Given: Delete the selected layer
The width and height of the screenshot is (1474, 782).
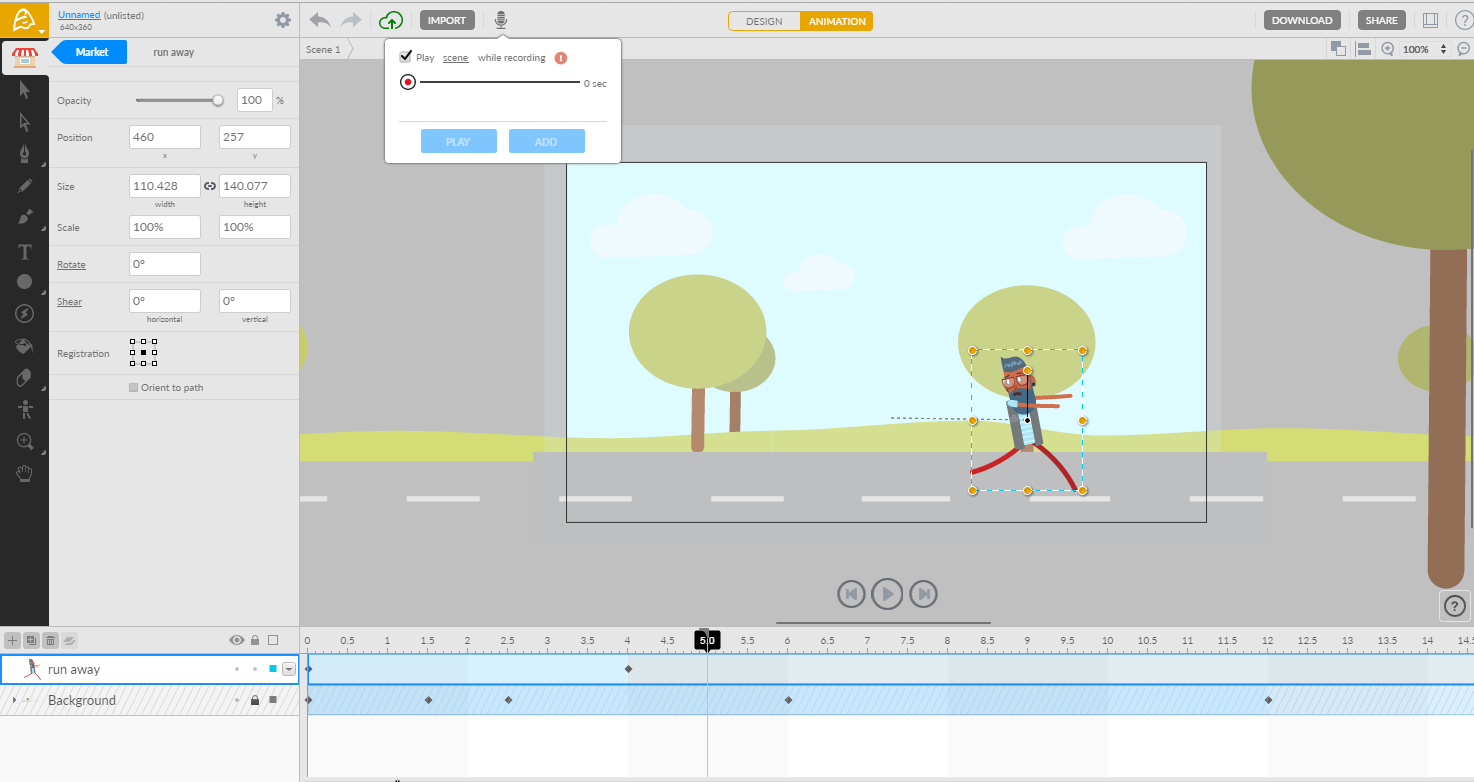Looking at the screenshot, I should pos(50,640).
